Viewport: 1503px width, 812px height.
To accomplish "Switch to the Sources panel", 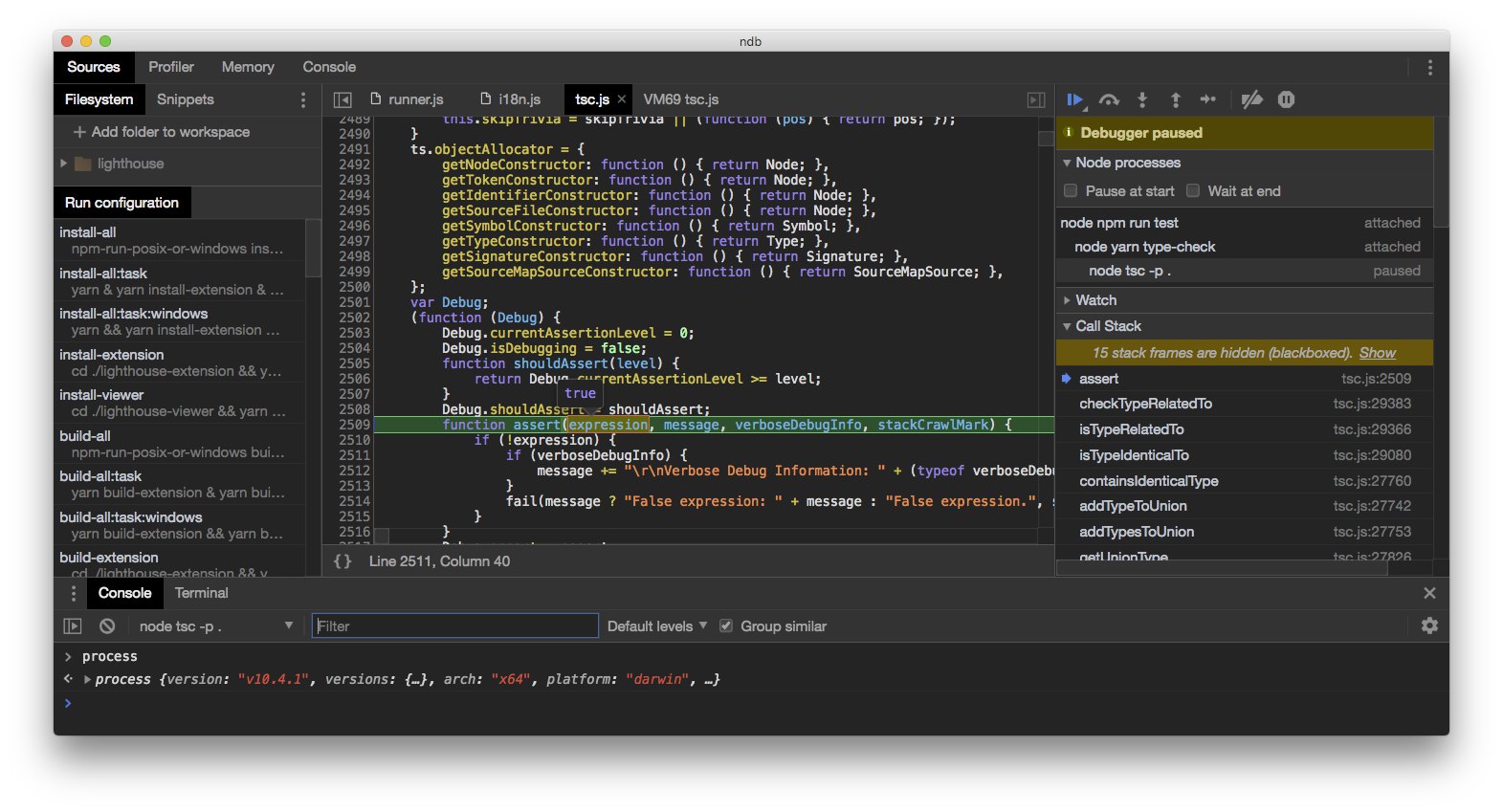I will pos(94,67).
